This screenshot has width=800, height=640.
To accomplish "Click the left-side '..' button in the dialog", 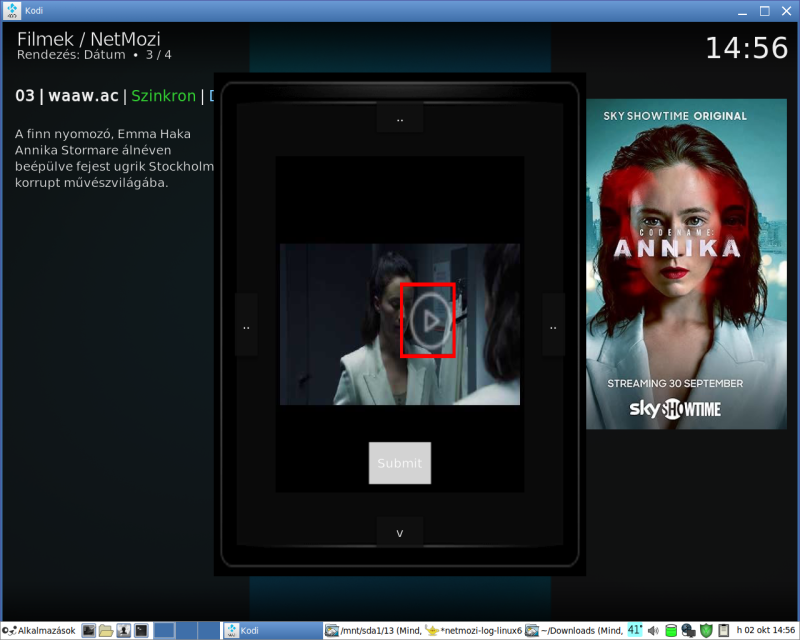I will [246, 326].
